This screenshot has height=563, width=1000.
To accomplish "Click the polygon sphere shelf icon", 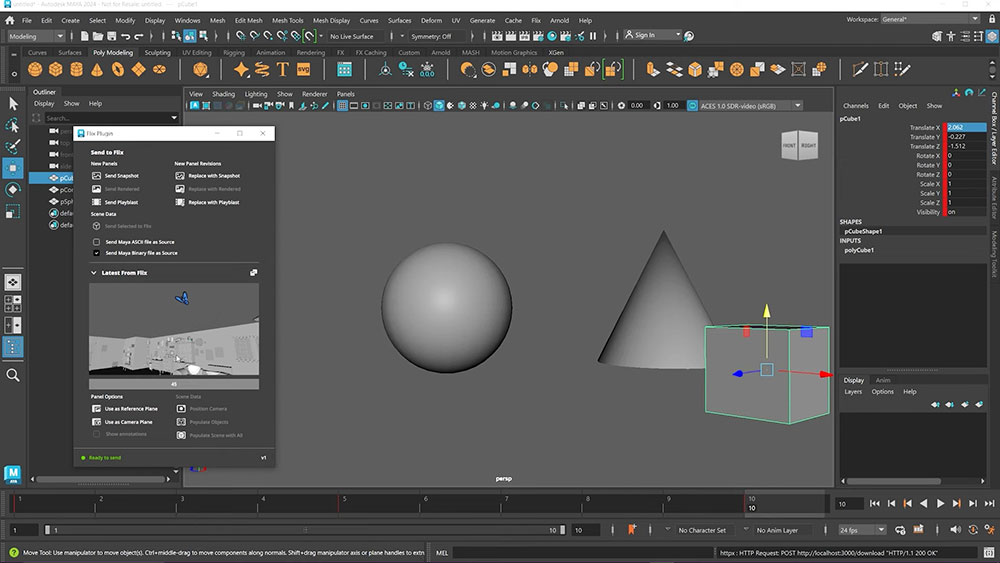I will coord(35,69).
